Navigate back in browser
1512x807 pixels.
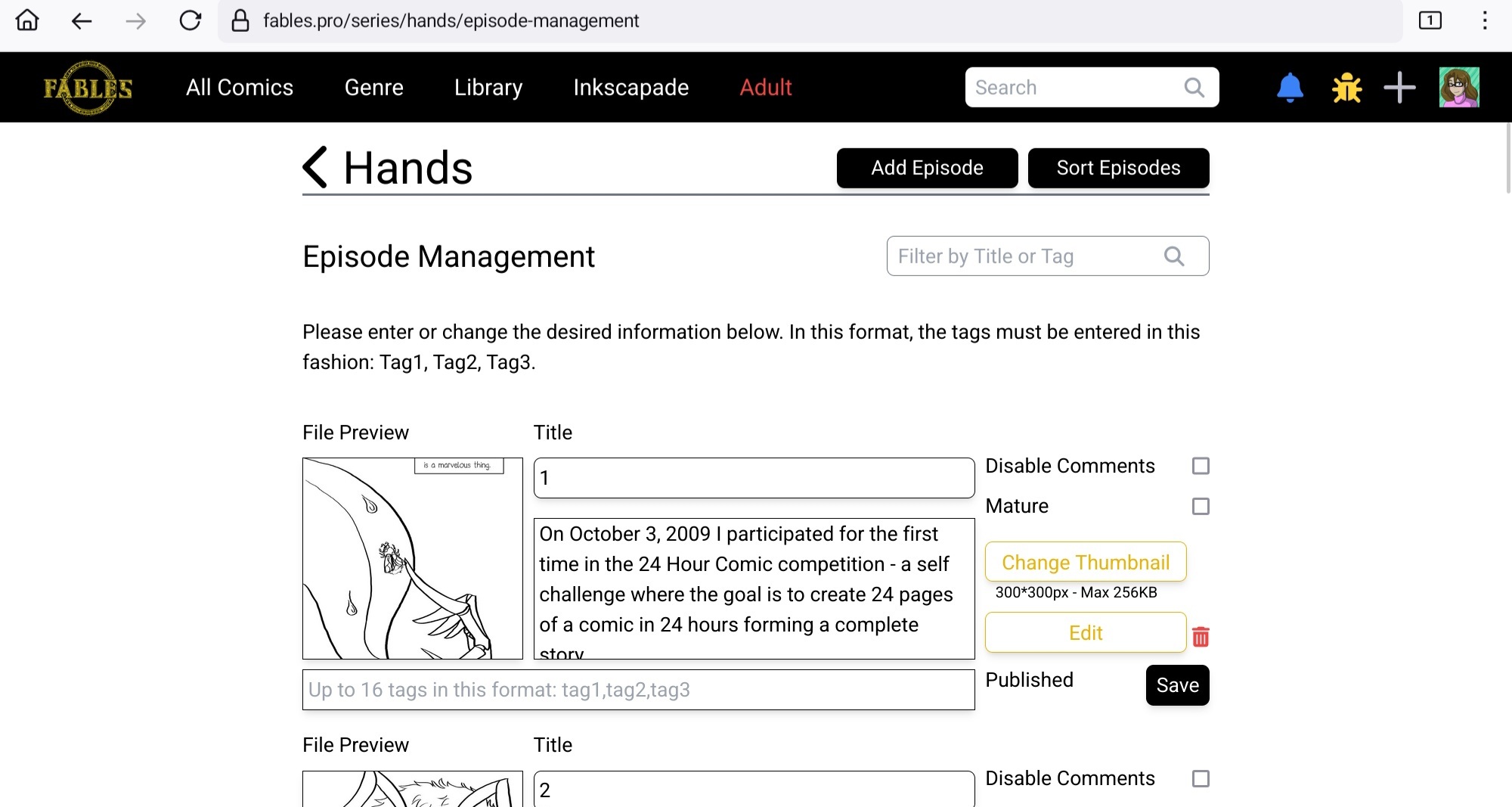[x=82, y=20]
